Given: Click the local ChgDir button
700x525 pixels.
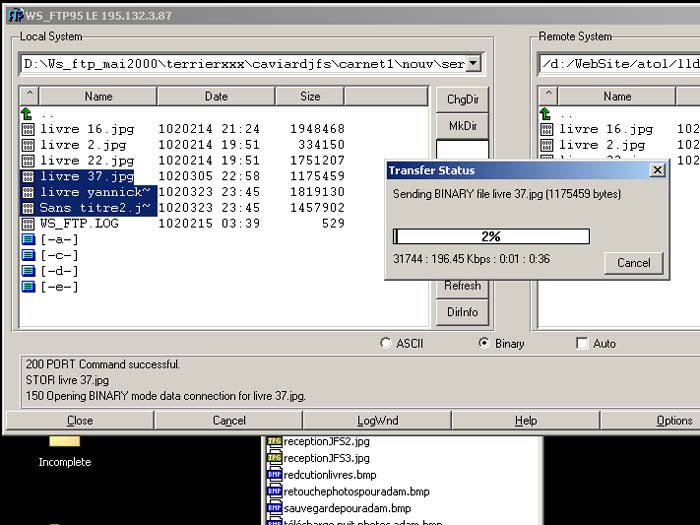Looking at the screenshot, I should pos(462,100).
